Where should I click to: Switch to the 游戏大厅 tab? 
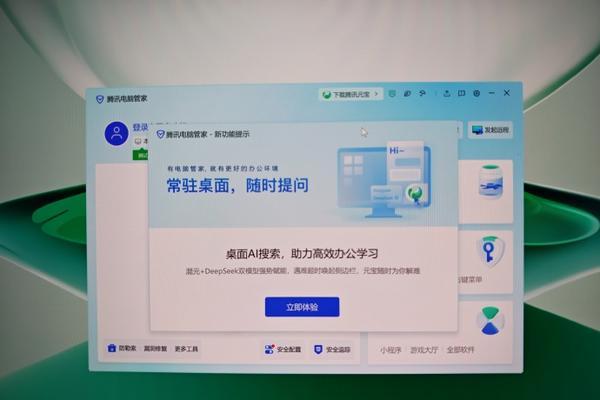point(424,350)
